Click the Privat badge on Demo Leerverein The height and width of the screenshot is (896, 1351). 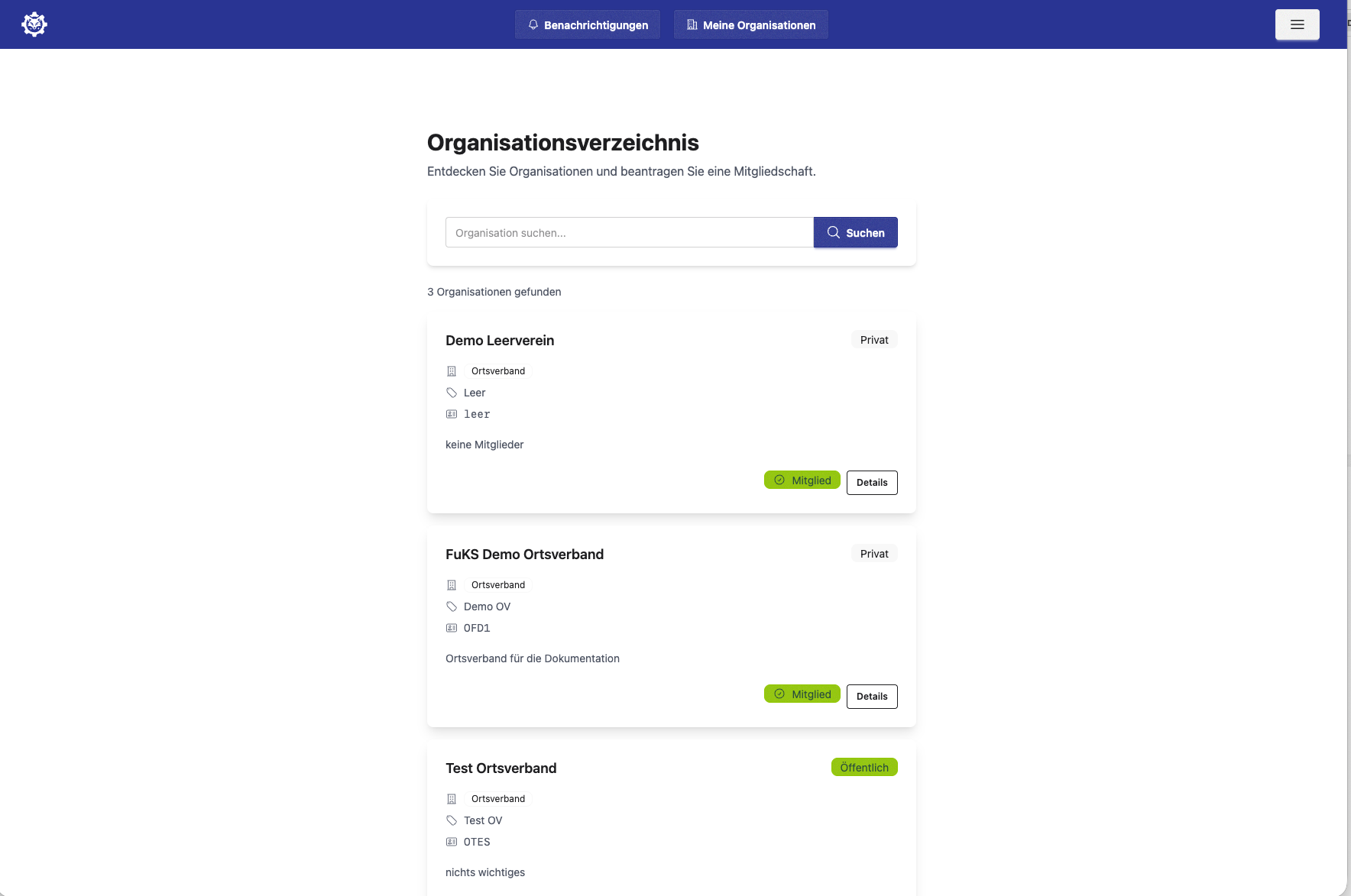tap(873, 339)
